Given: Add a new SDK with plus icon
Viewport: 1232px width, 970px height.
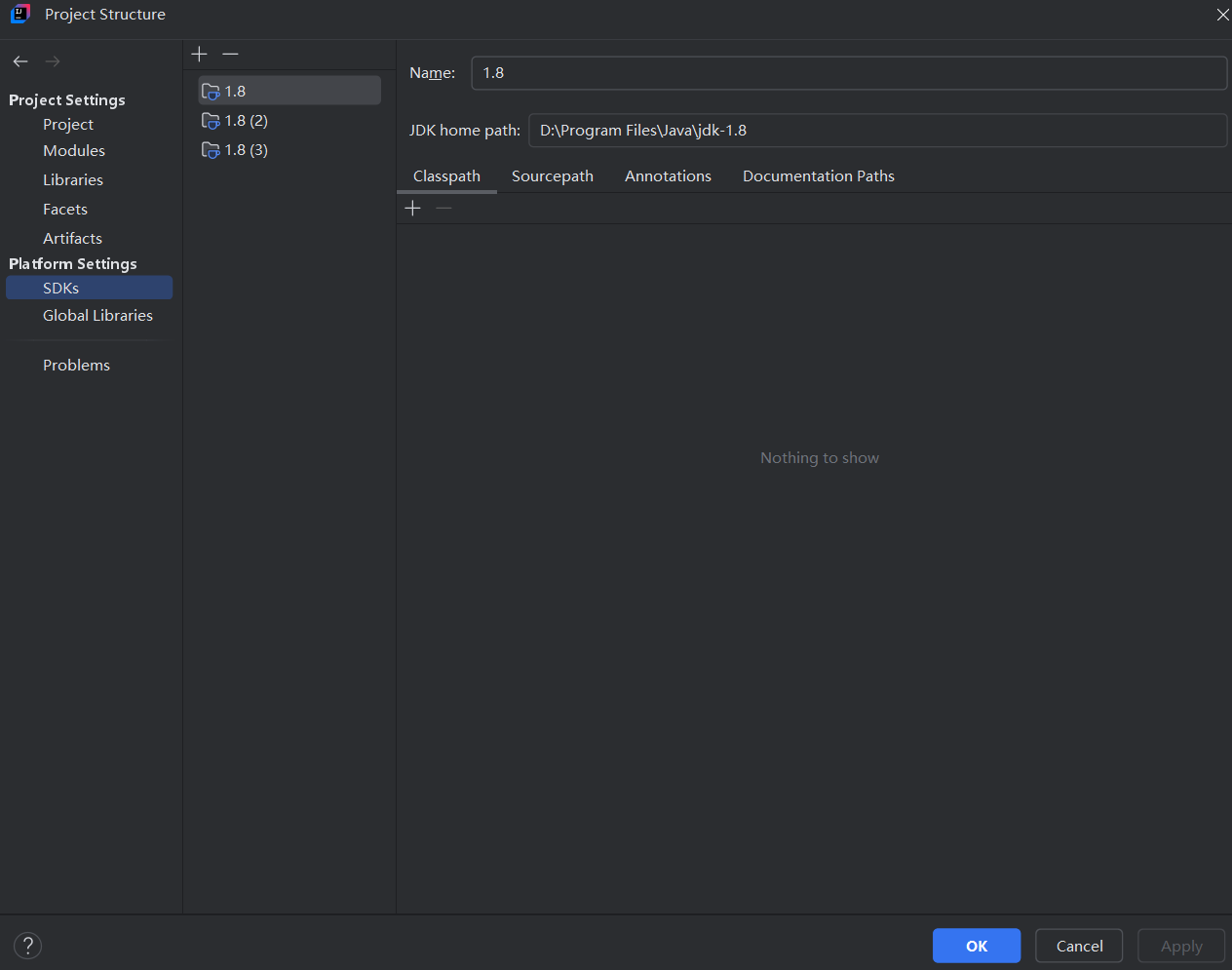Looking at the screenshot, I should (200, 54).
